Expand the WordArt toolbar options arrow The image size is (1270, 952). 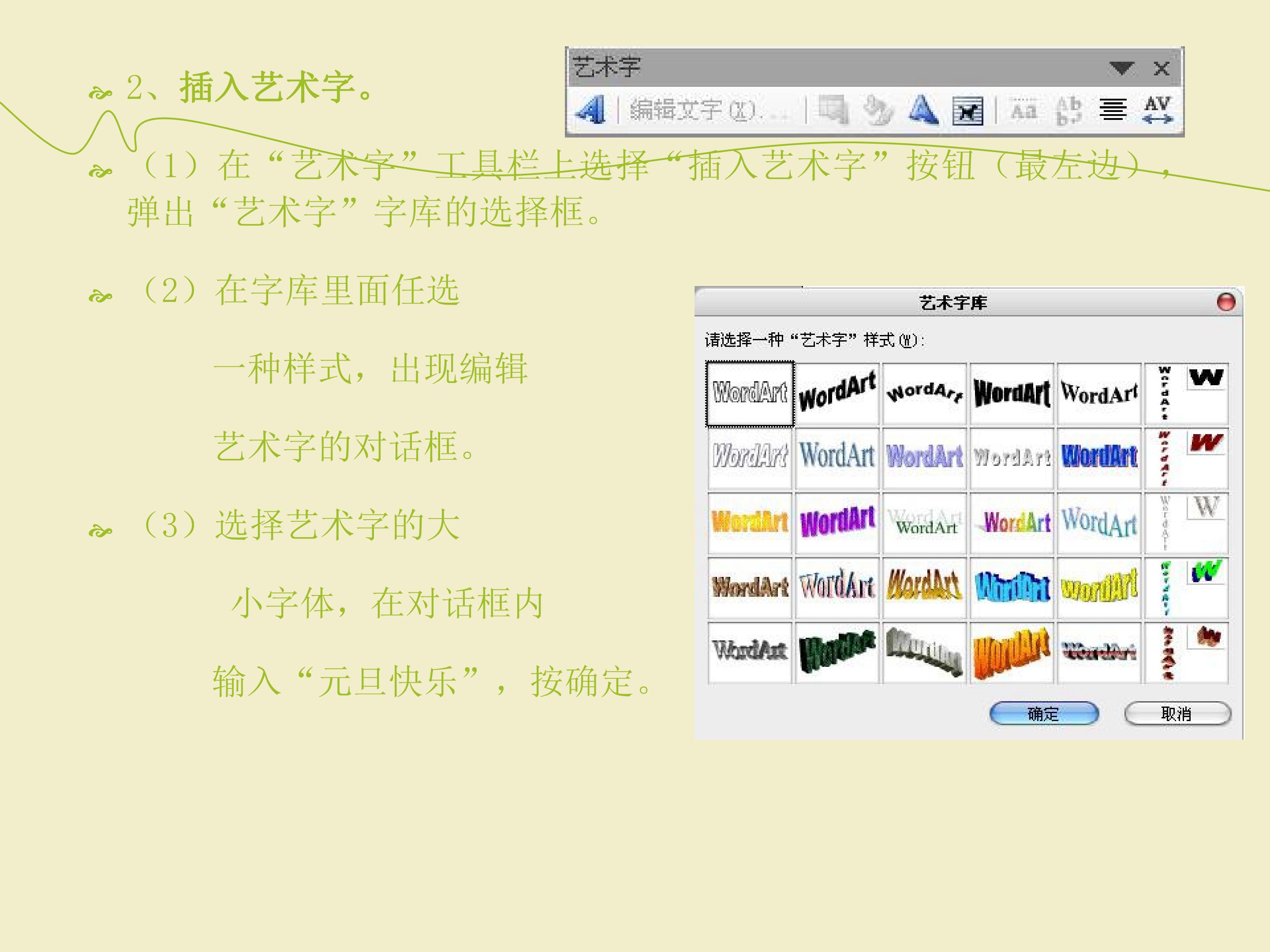(1121, 68)
